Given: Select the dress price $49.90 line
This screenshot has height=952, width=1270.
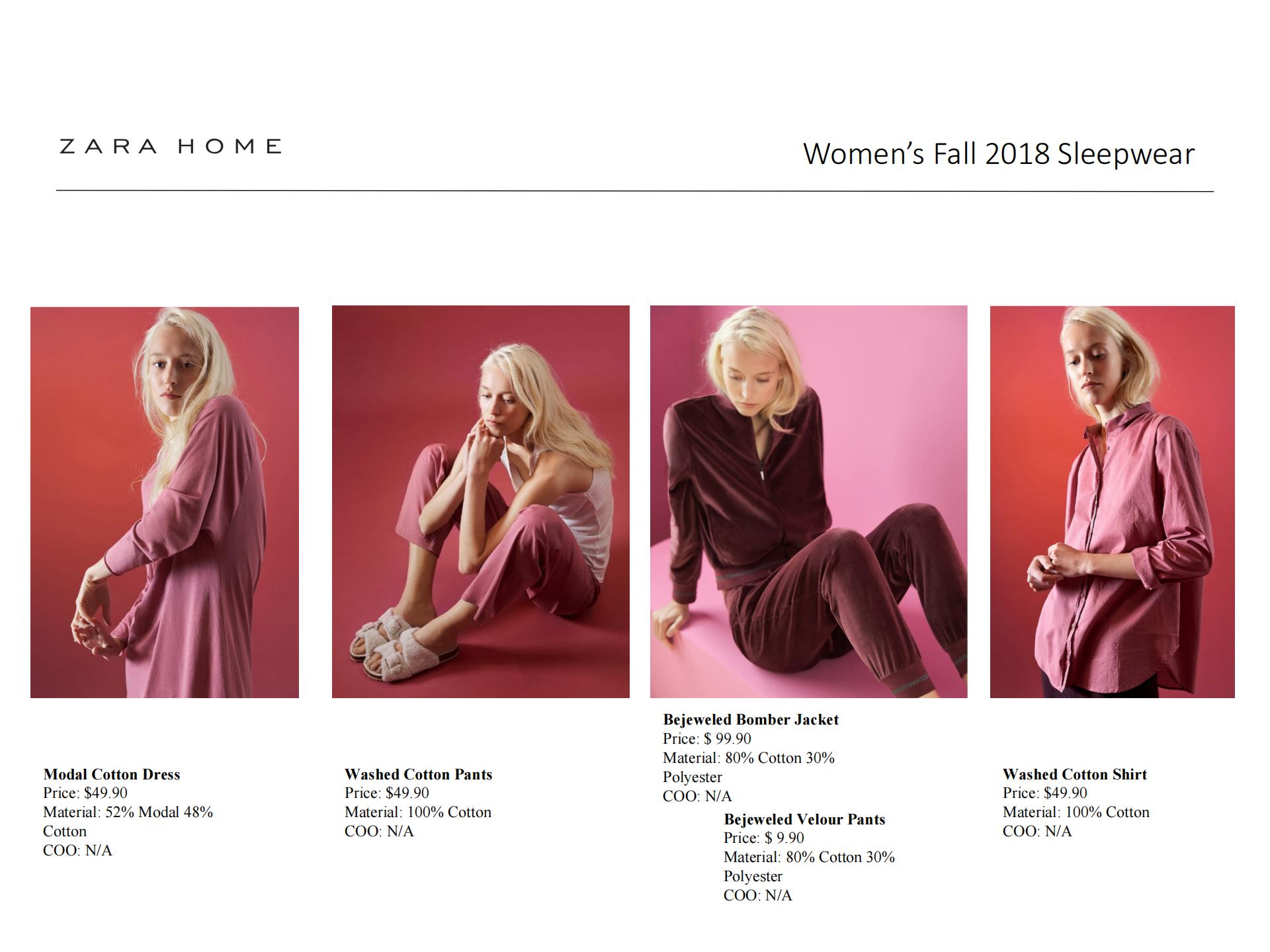Looking at the screenshot, I should coord(85,793).
